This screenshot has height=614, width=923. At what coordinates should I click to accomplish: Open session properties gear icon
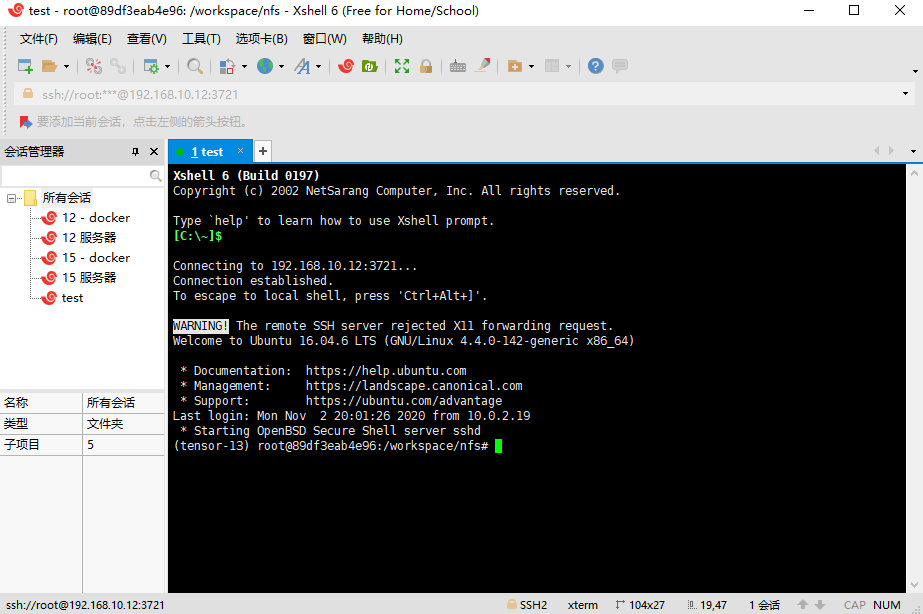(x=151, y=66)
